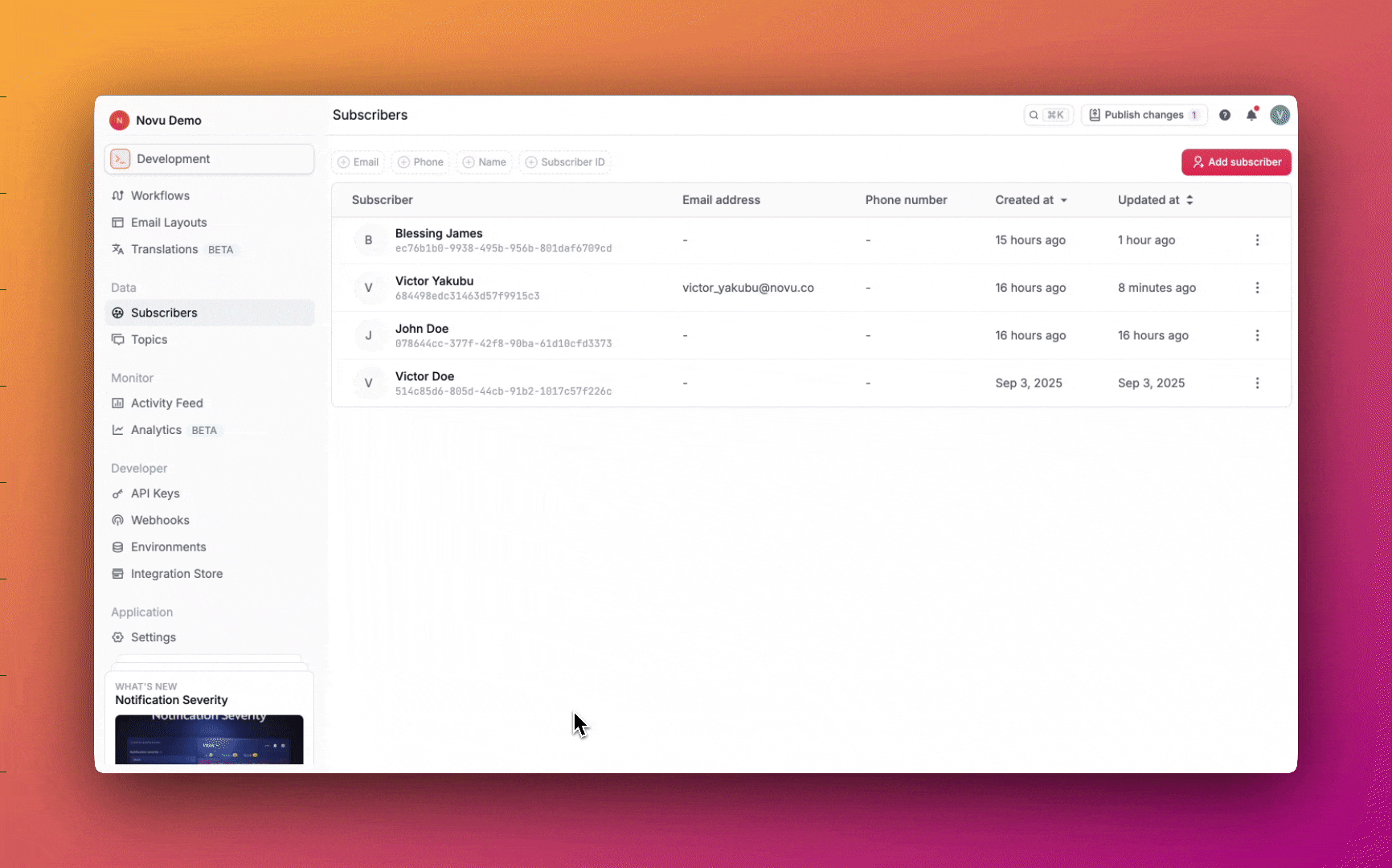Add the Phone filter chip

(421, 162)
